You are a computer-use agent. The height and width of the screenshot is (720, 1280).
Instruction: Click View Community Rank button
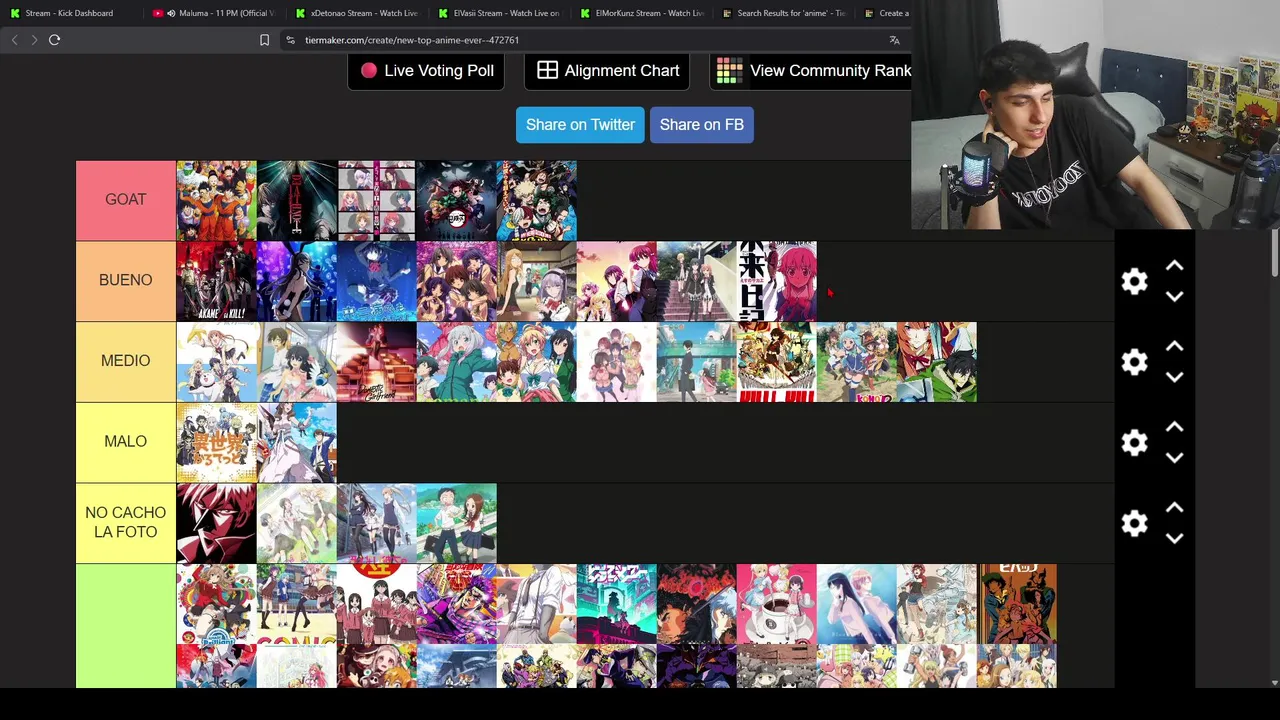click(811, 71)
